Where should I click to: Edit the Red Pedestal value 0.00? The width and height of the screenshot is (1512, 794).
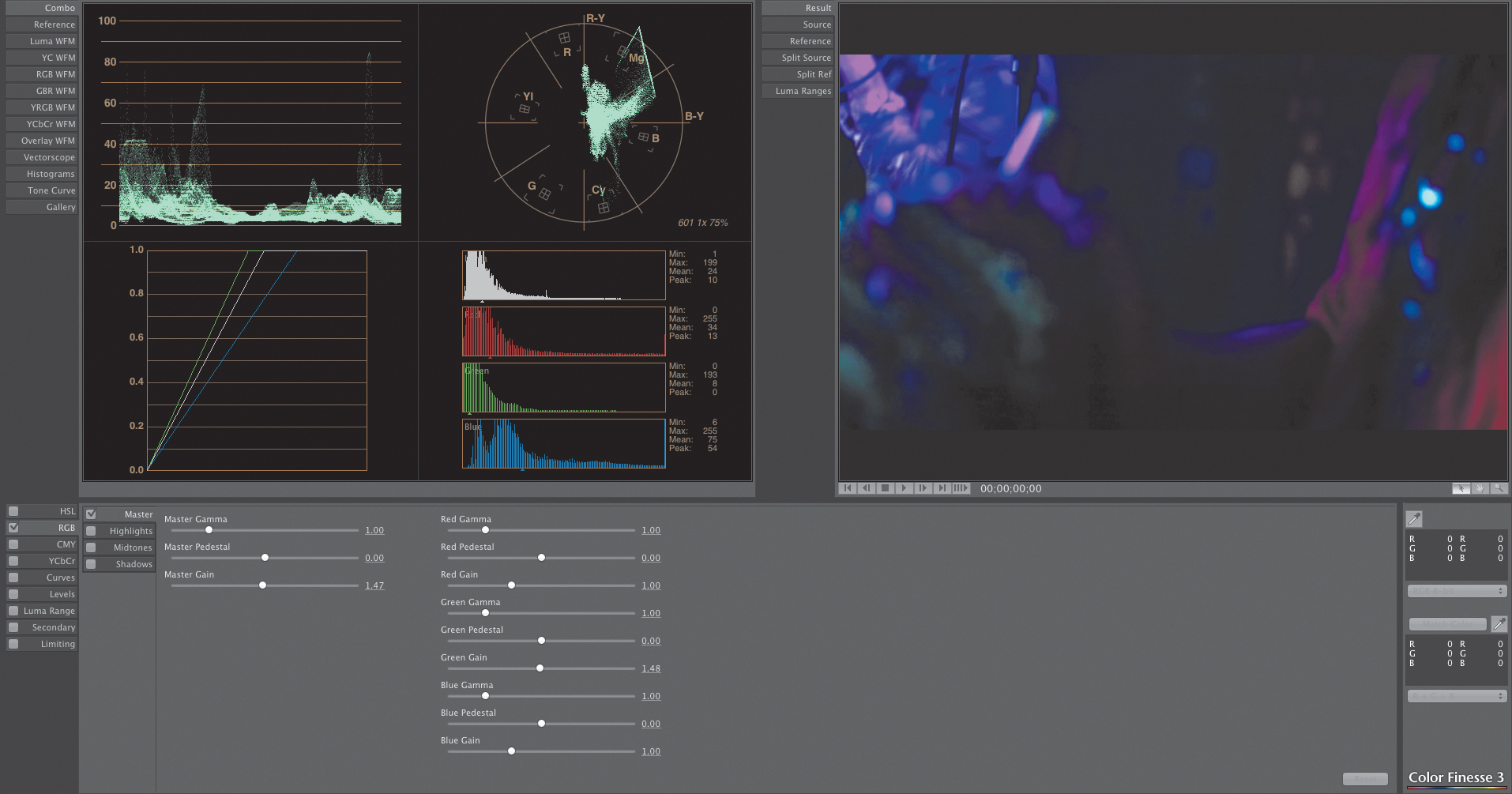pos(651,558)
